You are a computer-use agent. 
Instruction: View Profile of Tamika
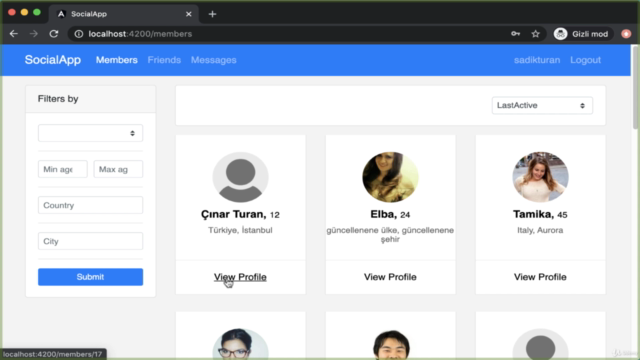tap(540, 277)
